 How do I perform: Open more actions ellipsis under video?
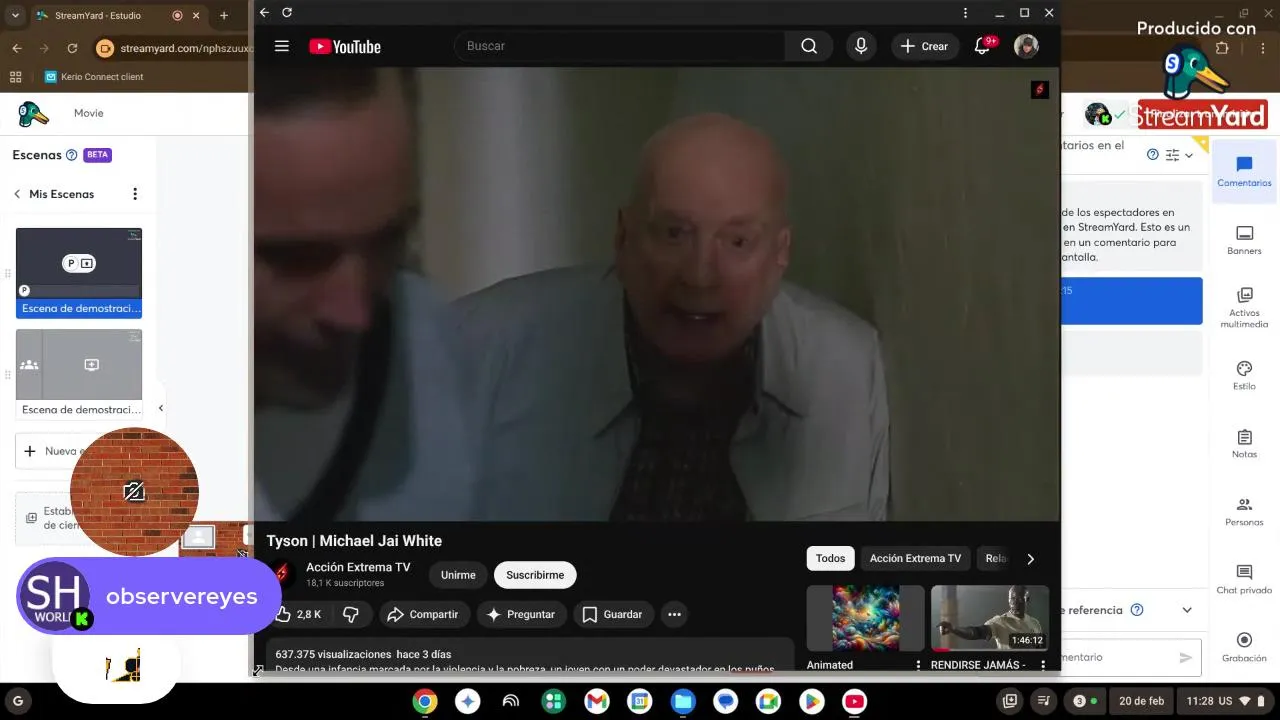coord(674,614)
